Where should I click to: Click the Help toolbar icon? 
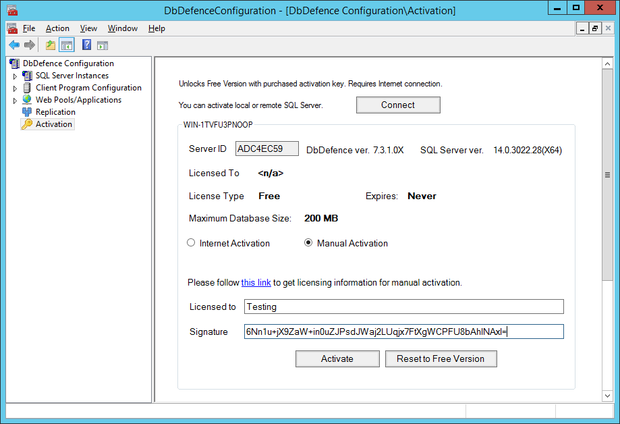pos(87,45)
